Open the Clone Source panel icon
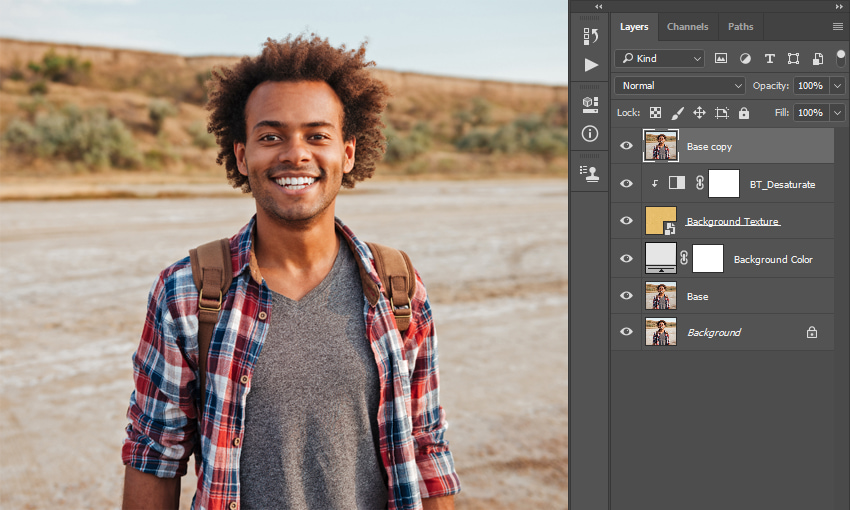Viewport: 850px width, 510px height. click(589, 173)
